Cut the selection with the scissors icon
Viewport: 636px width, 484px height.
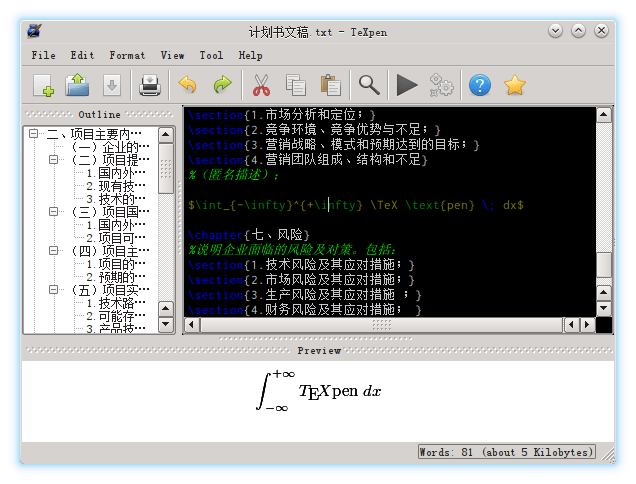click(261, 85)
